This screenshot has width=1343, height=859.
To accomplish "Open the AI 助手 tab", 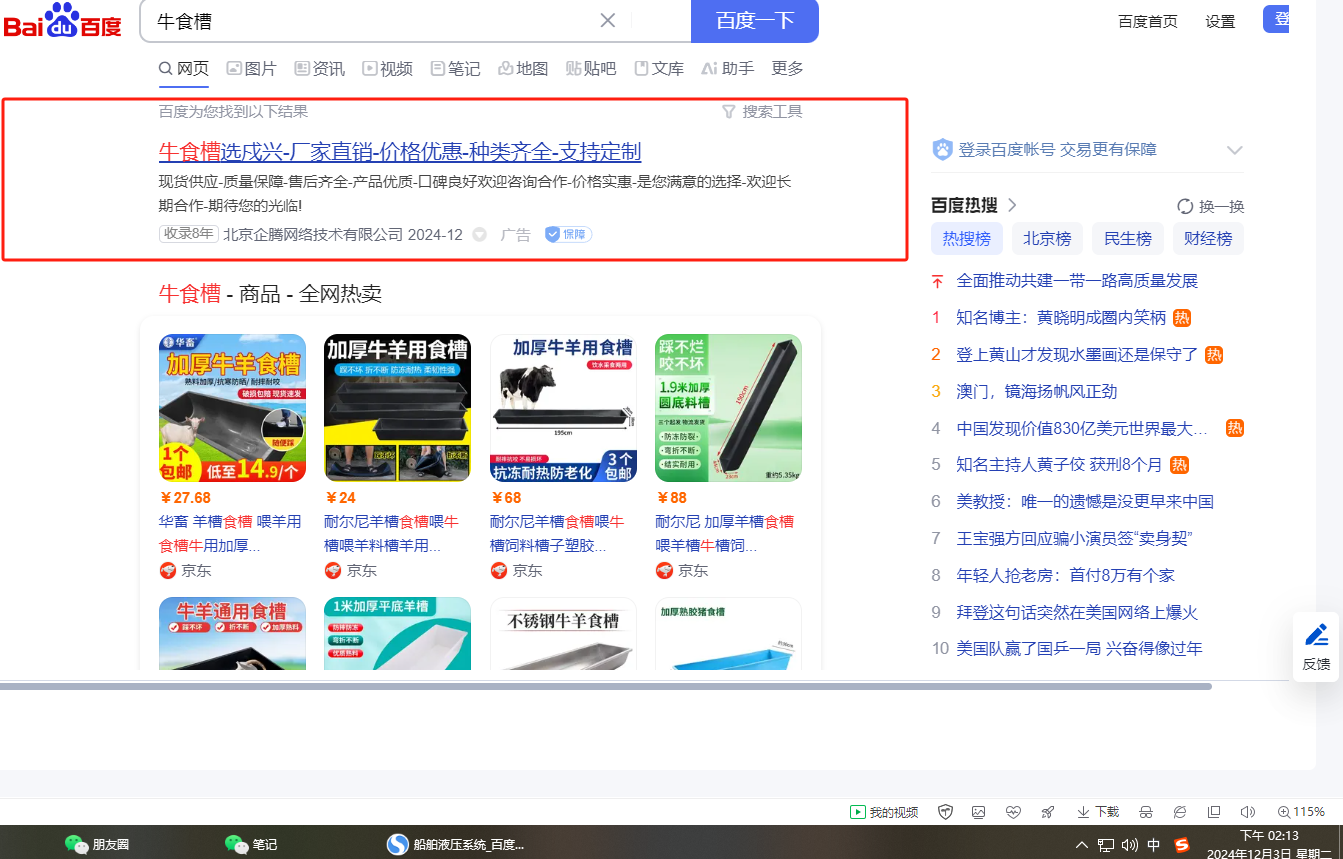I will click(x=727, y=68).
